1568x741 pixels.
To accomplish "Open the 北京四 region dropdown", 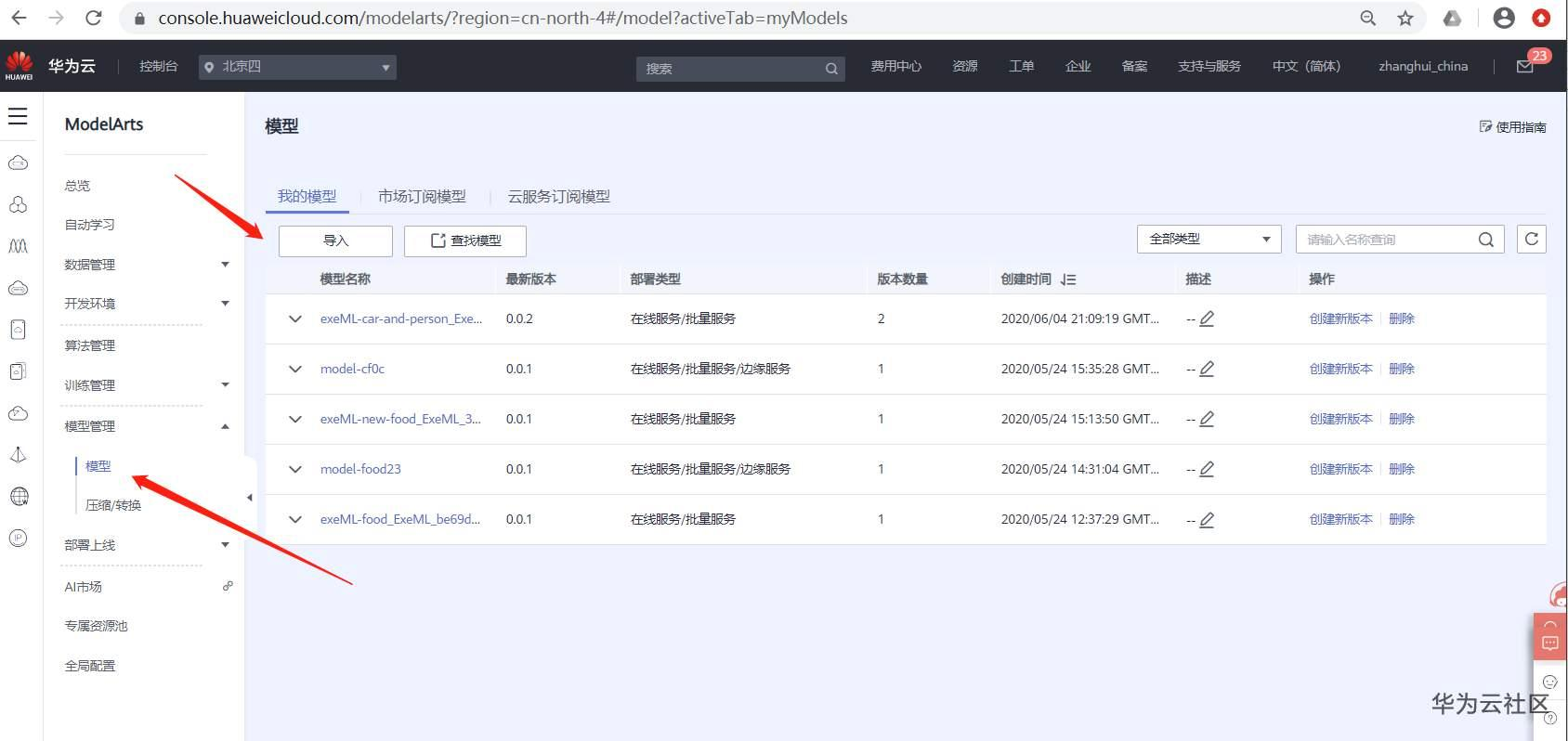I will [297, 67].
